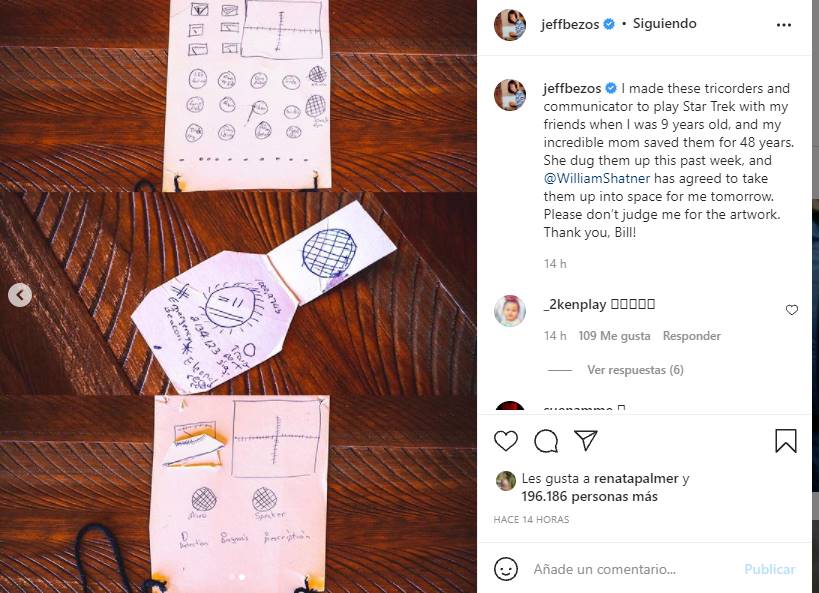Open the comment bubble icon
Screen dimensions: 819x593
click(x=546, y=441)
